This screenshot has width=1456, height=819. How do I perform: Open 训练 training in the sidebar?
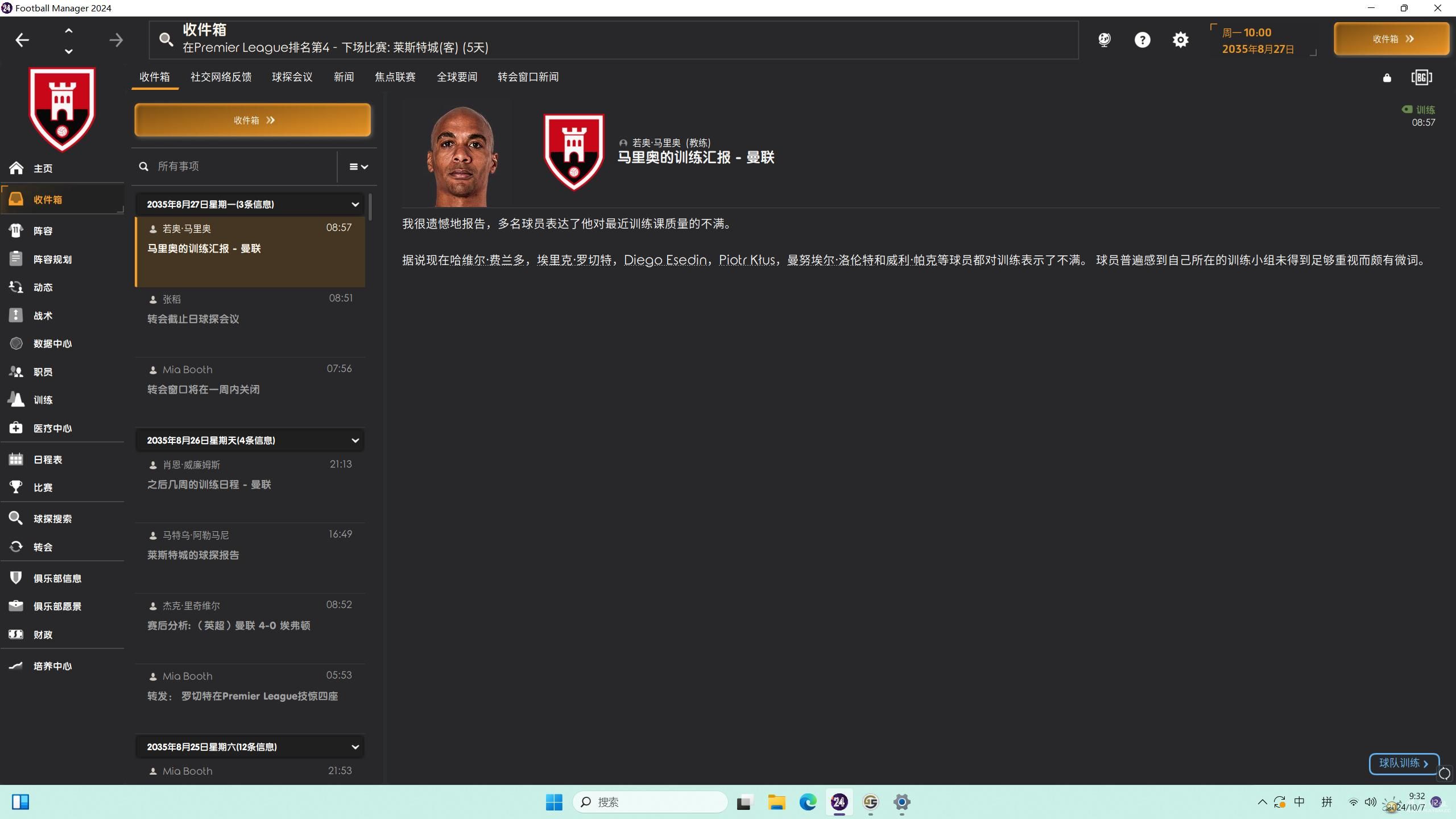click(x=63, y=400)
